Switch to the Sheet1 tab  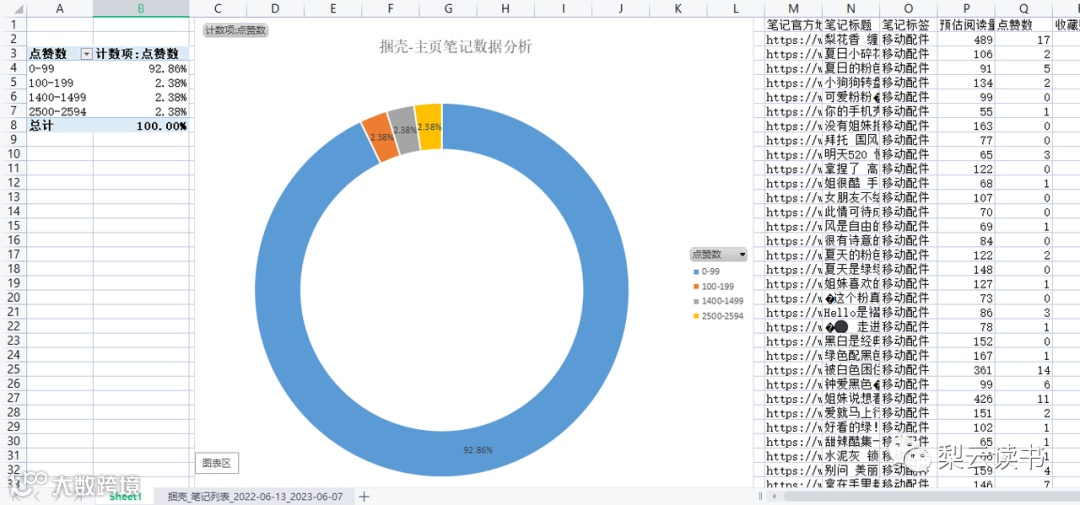(x=125, y=496)
